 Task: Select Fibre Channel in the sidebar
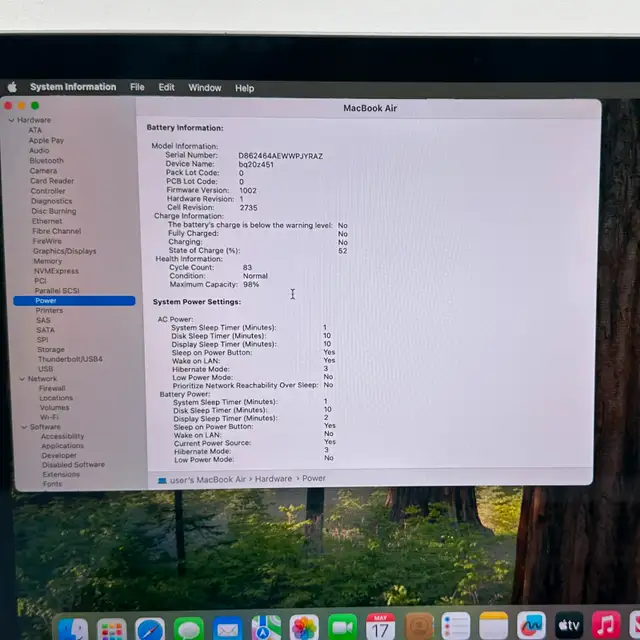pyautogui.click(x=57, y=231)
